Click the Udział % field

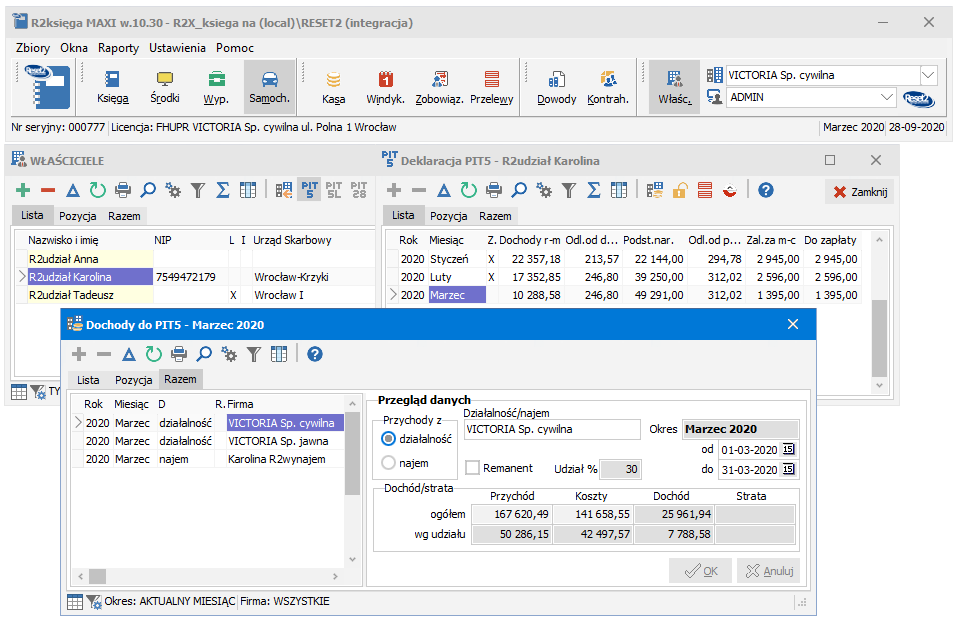click(620, 469)
